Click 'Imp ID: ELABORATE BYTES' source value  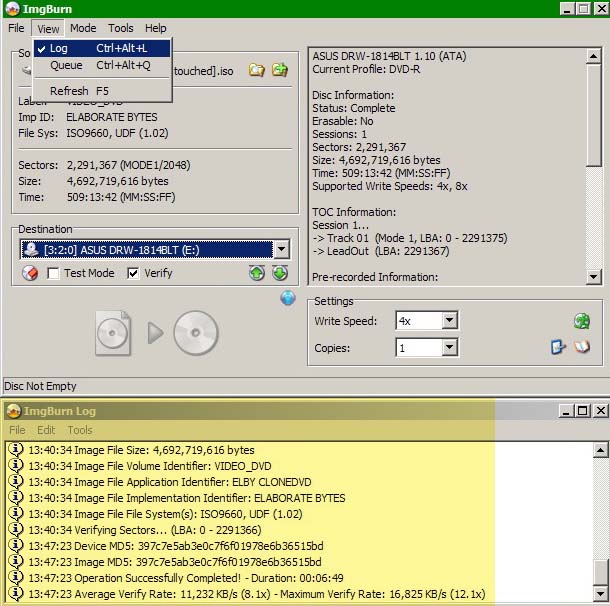(x=112, y=117)
